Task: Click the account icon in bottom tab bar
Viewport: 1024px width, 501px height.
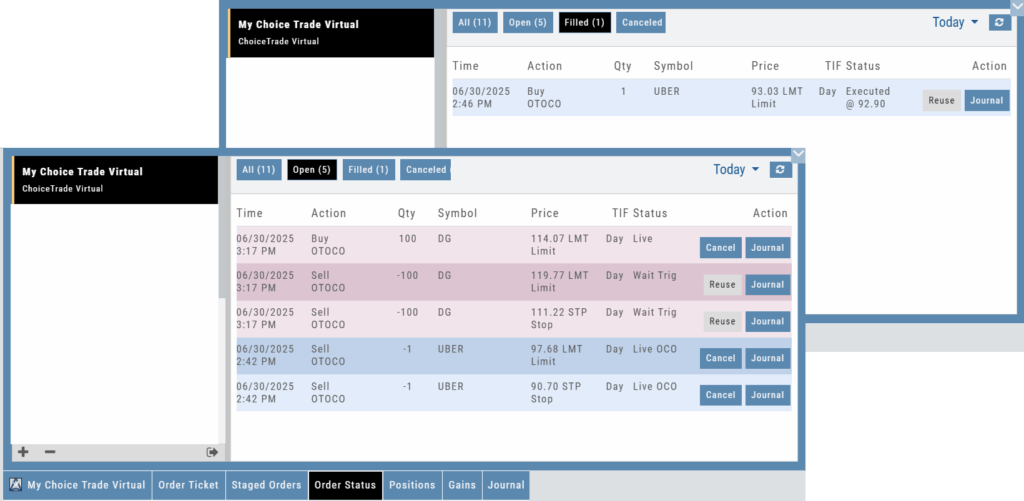Action: point(17,485)
